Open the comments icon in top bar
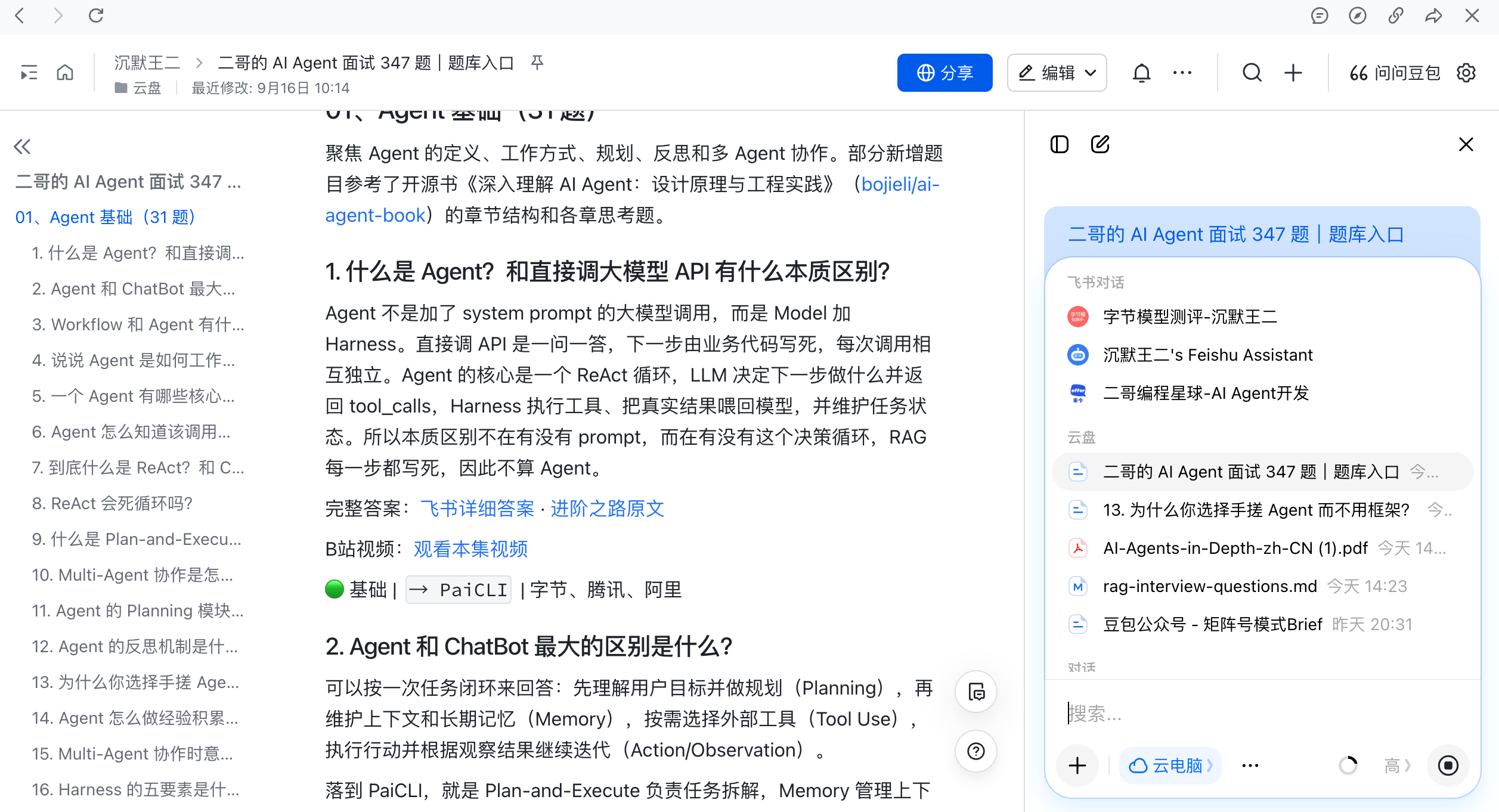The width and height of the screenshot is (1499, 812). coord(1320,16)
